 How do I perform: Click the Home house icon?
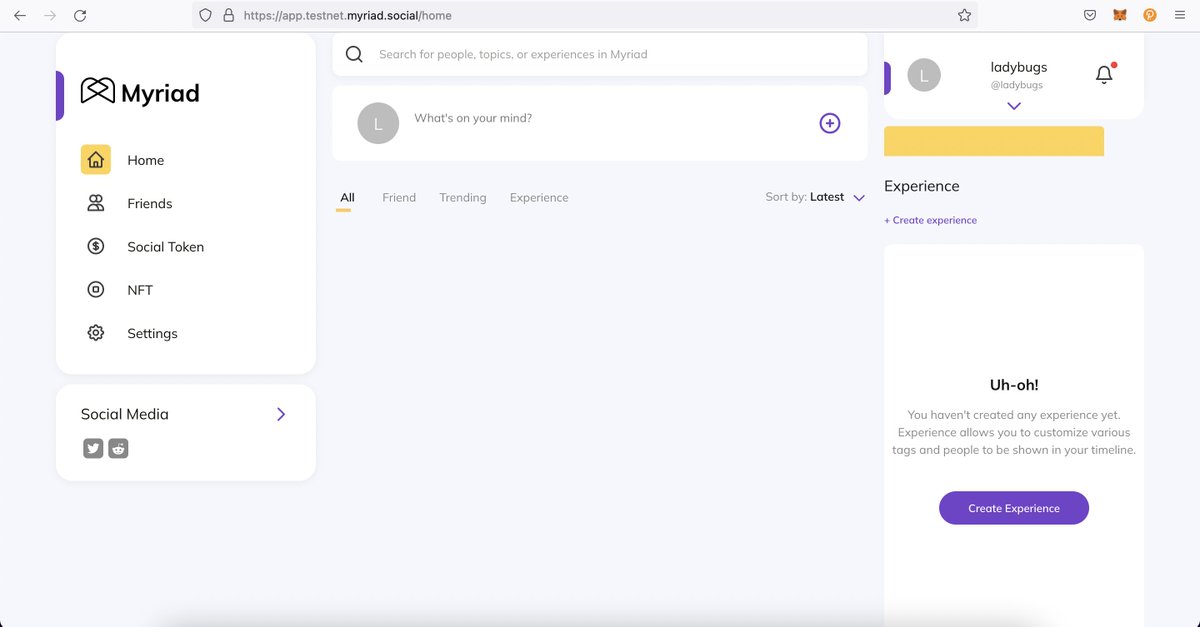coord(96,160)
